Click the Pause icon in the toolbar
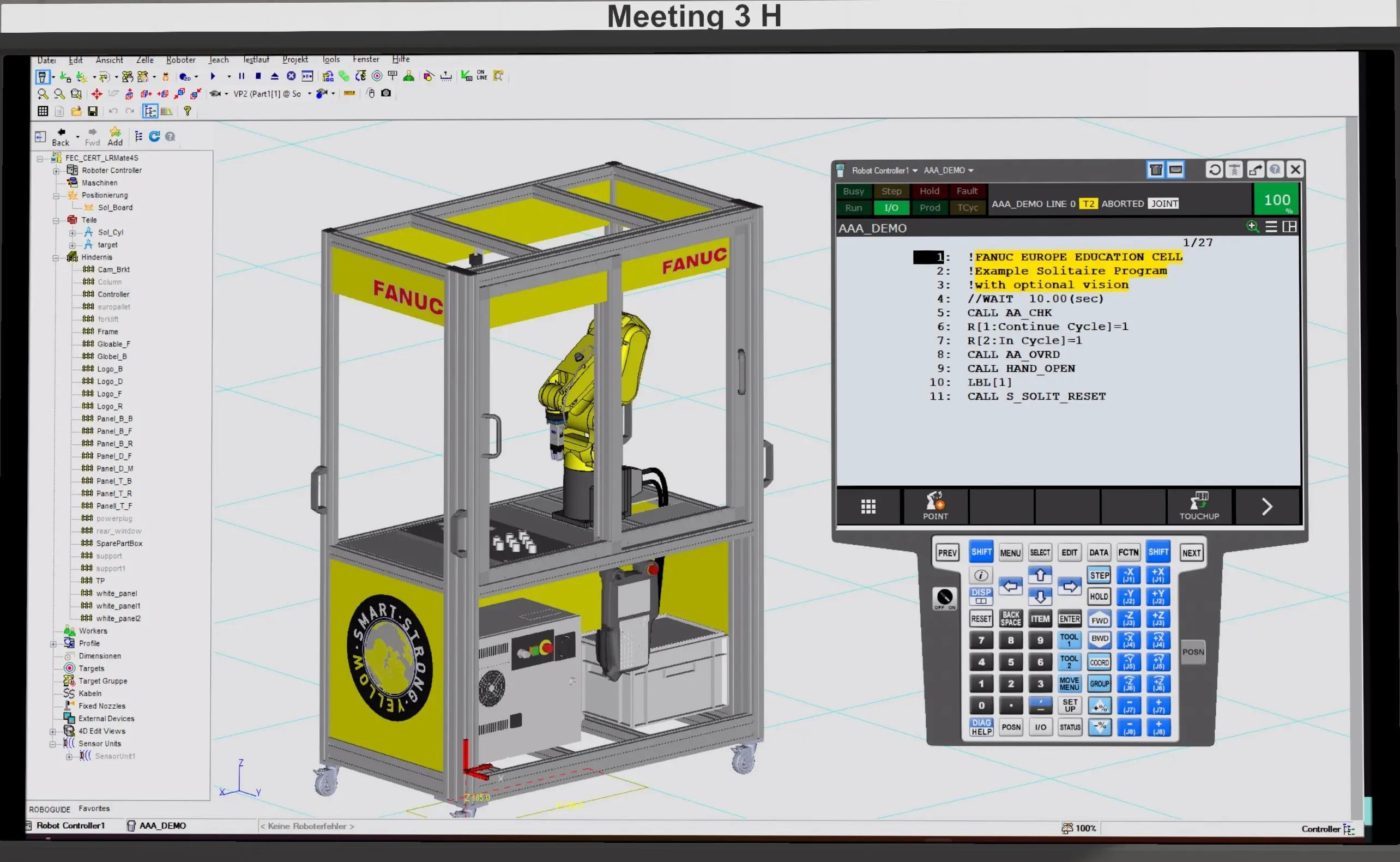The image size is (1400, 862). pyautogui.click(x=242, y=76)
